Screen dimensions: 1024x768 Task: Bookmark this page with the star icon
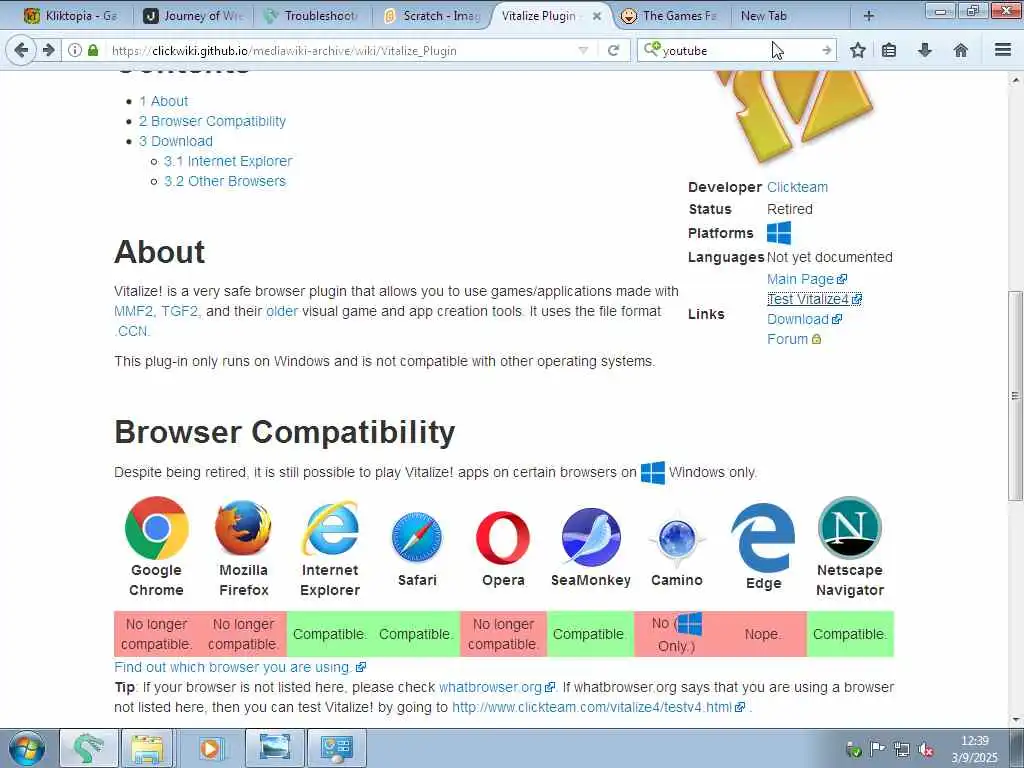857,50
